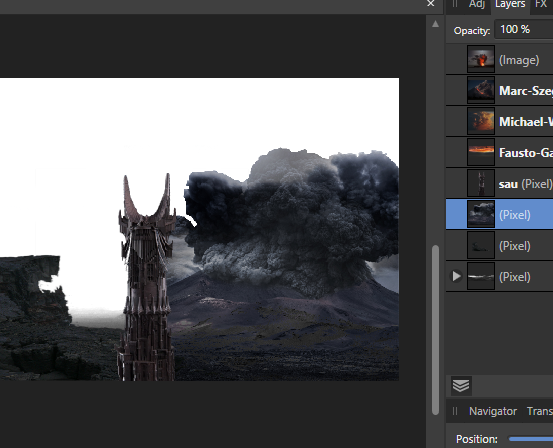553x448 pixels.
Task: Click the 'Opacity:' label
Action: pos(472,31)
